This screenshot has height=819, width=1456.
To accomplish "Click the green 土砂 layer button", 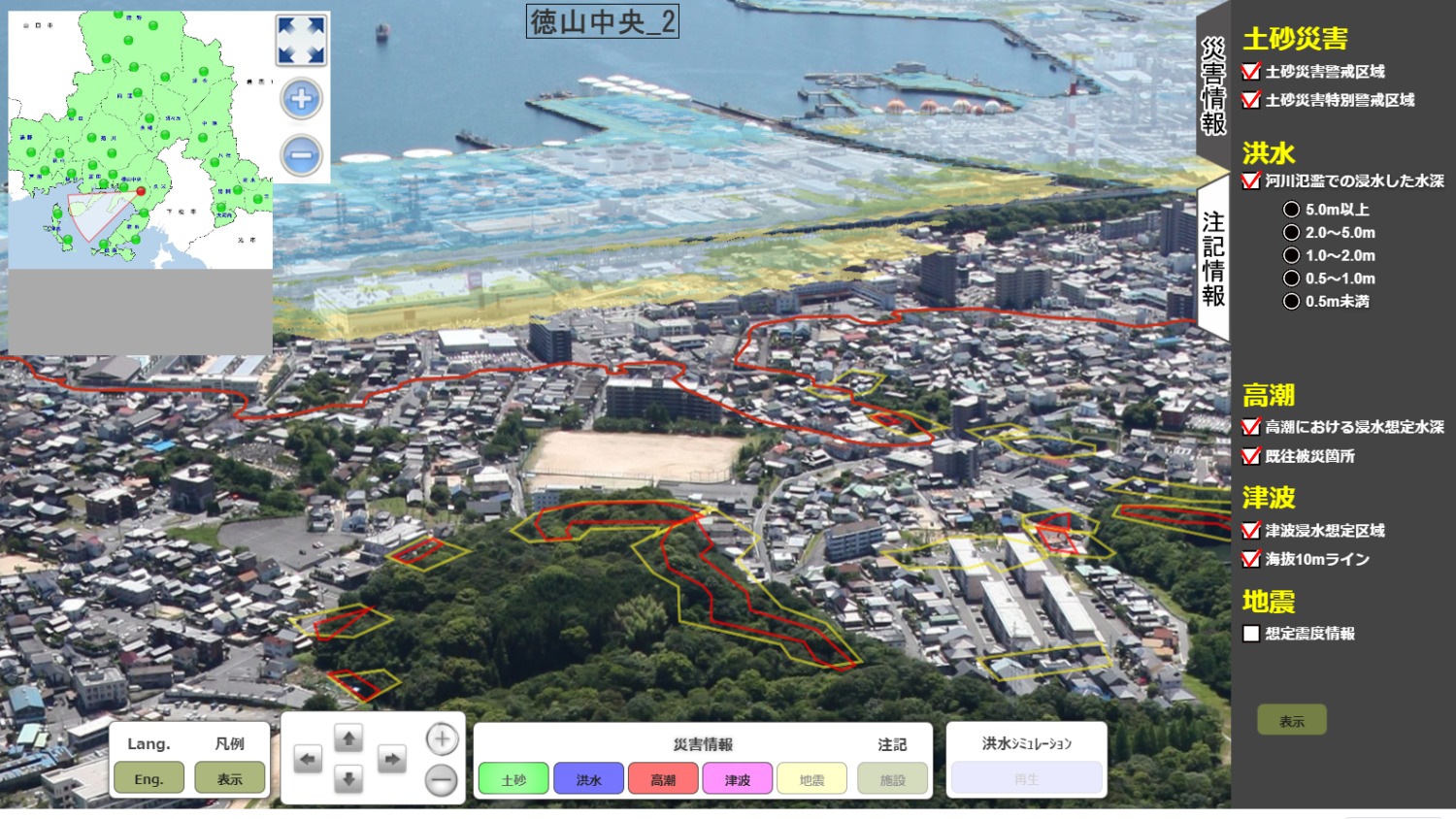I will pyautogui.click(x=513, y=779).
